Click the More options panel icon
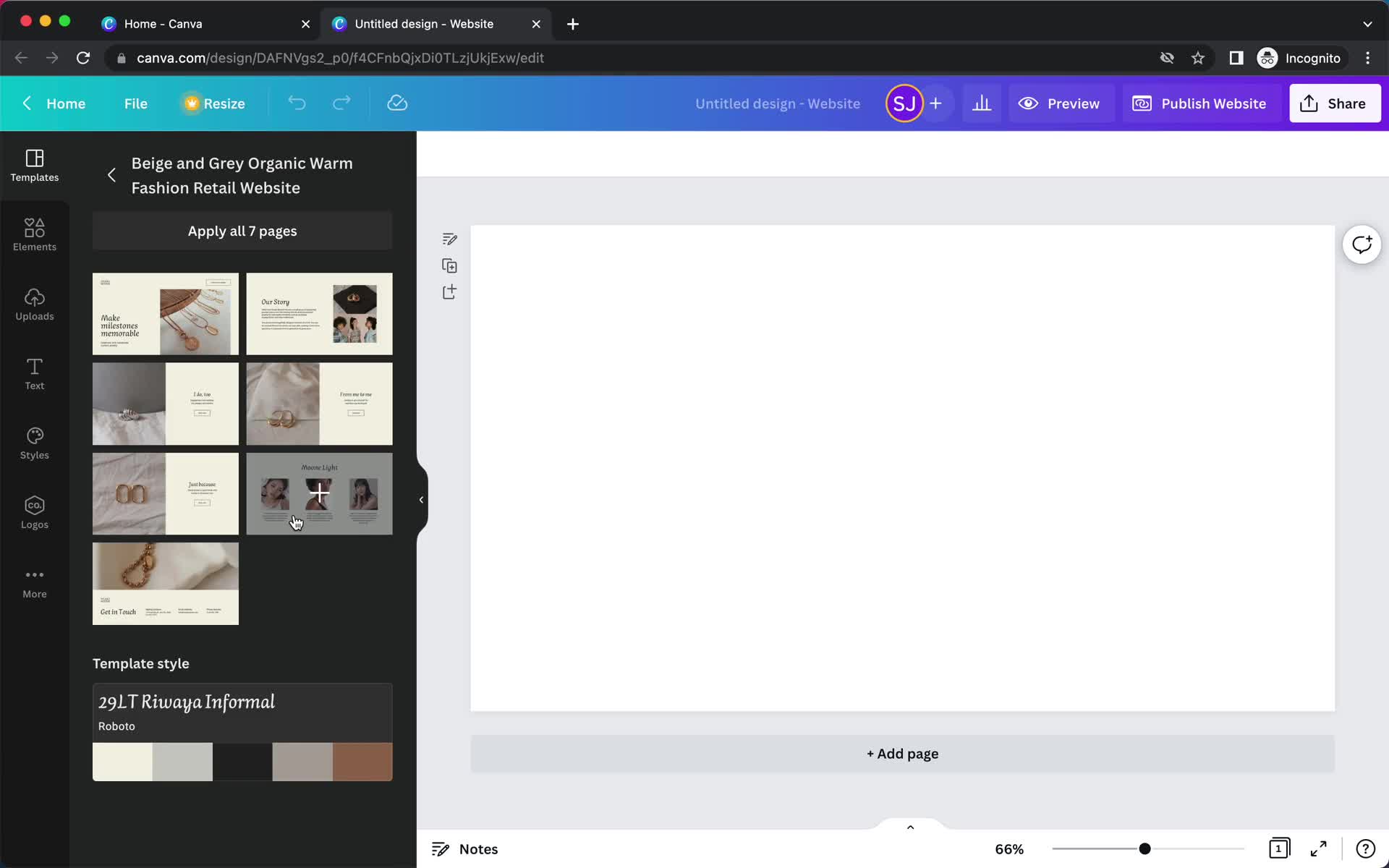 click(x=34, y=581)
